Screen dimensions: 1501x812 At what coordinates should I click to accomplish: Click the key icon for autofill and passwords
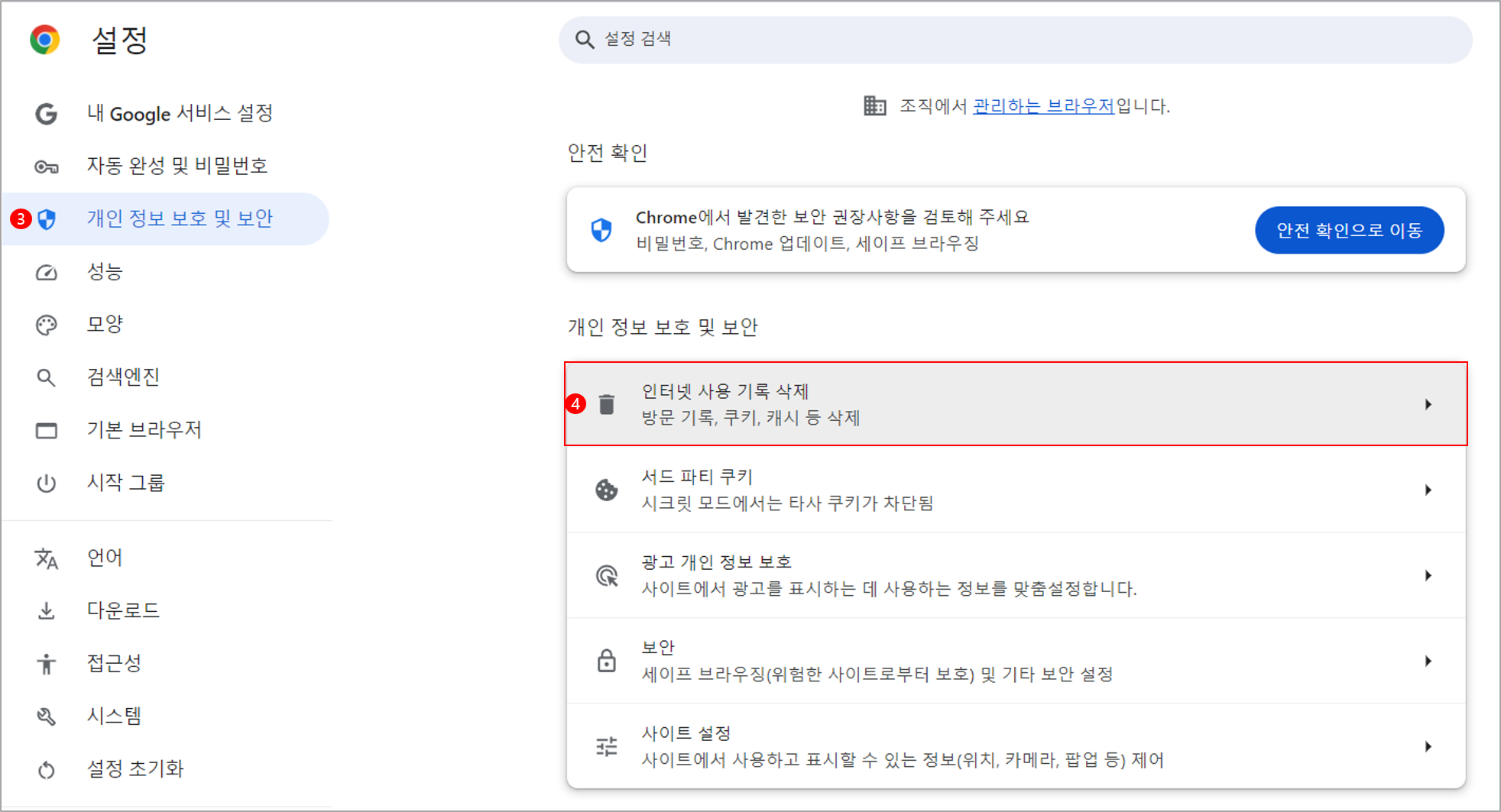click(47, 167)
